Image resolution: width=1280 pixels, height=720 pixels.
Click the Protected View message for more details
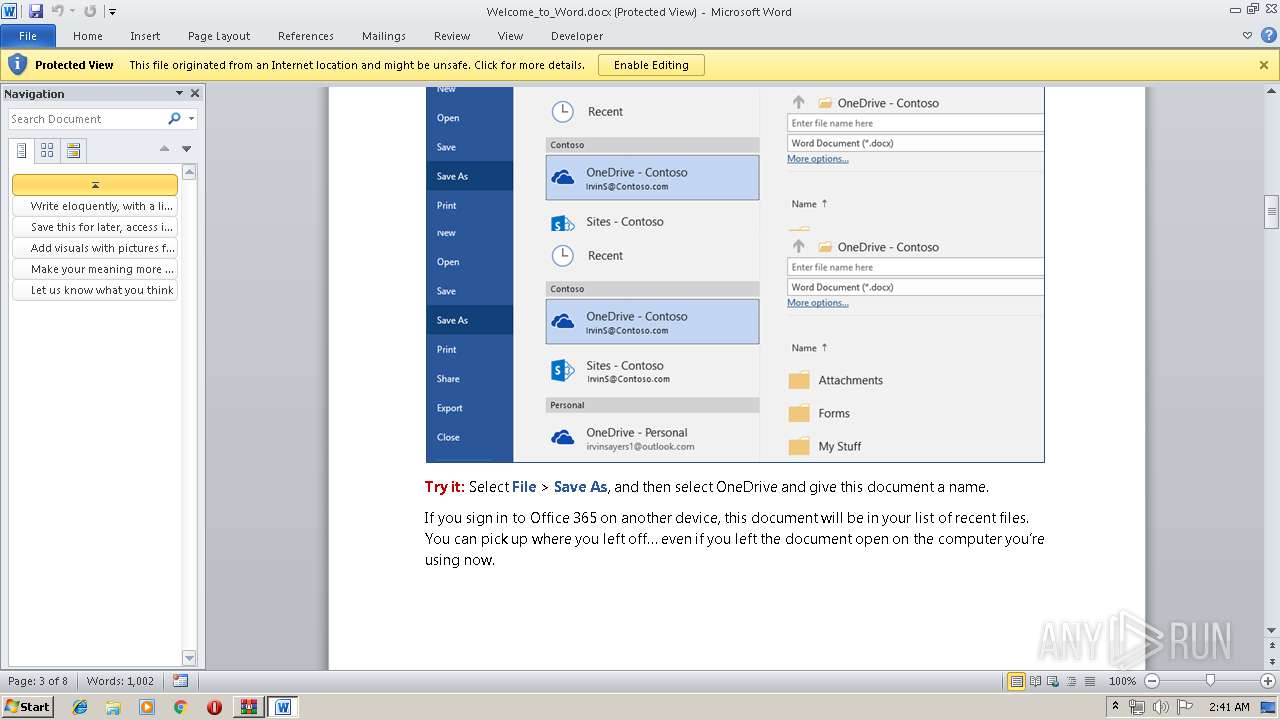[x=357, y=65]
